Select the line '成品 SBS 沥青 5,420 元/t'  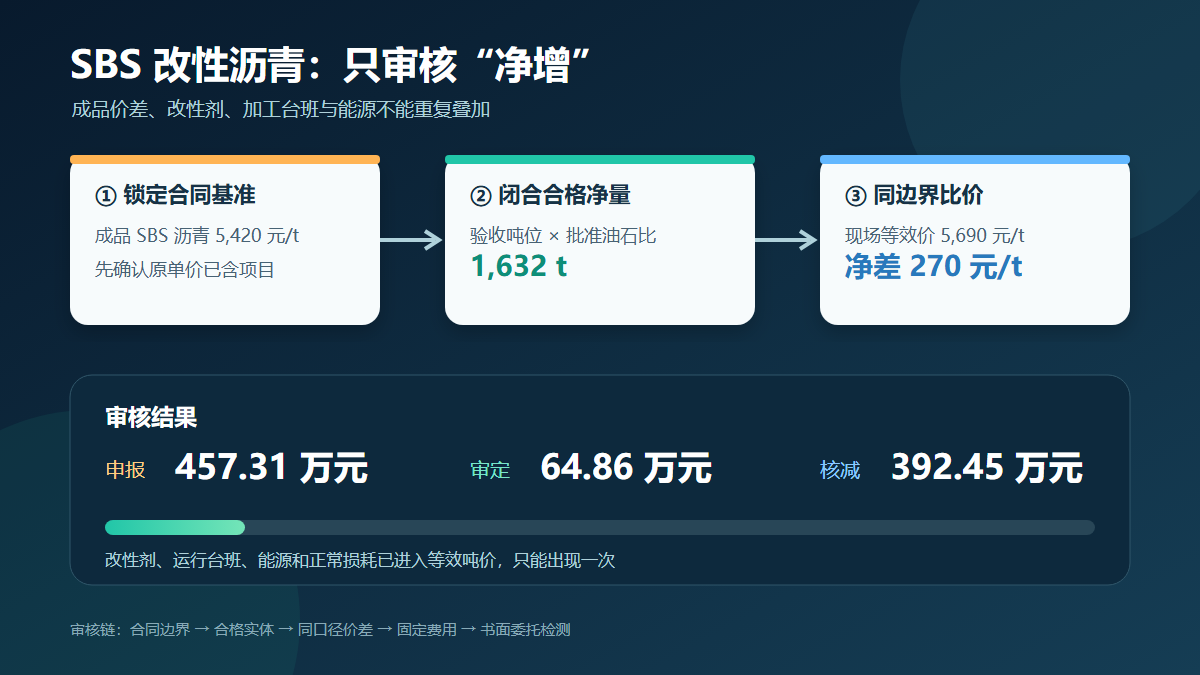[x=197, y=237]
